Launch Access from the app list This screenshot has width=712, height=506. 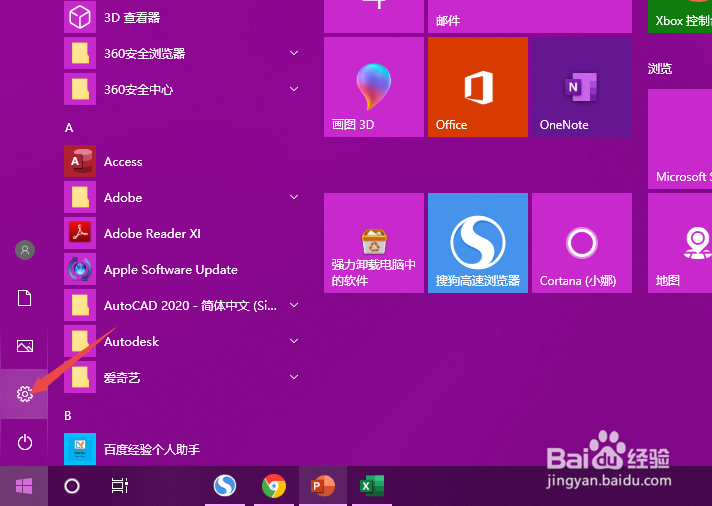click(x=182, y=161)
